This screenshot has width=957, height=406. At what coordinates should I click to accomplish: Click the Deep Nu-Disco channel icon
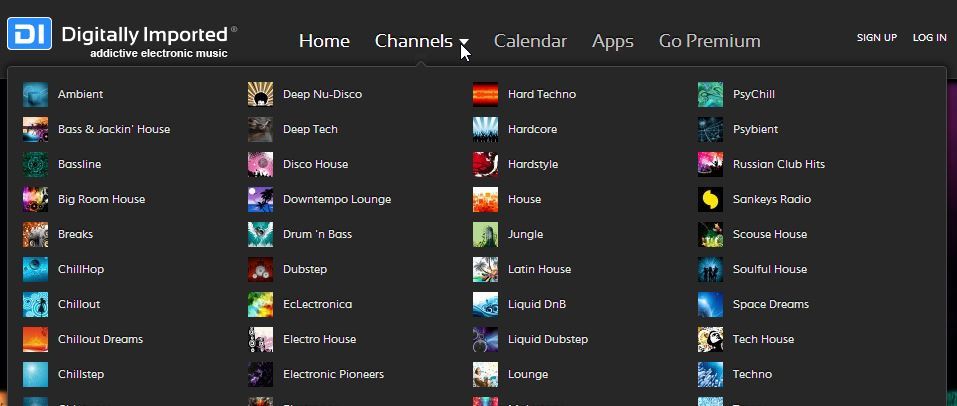coord(261,95)
